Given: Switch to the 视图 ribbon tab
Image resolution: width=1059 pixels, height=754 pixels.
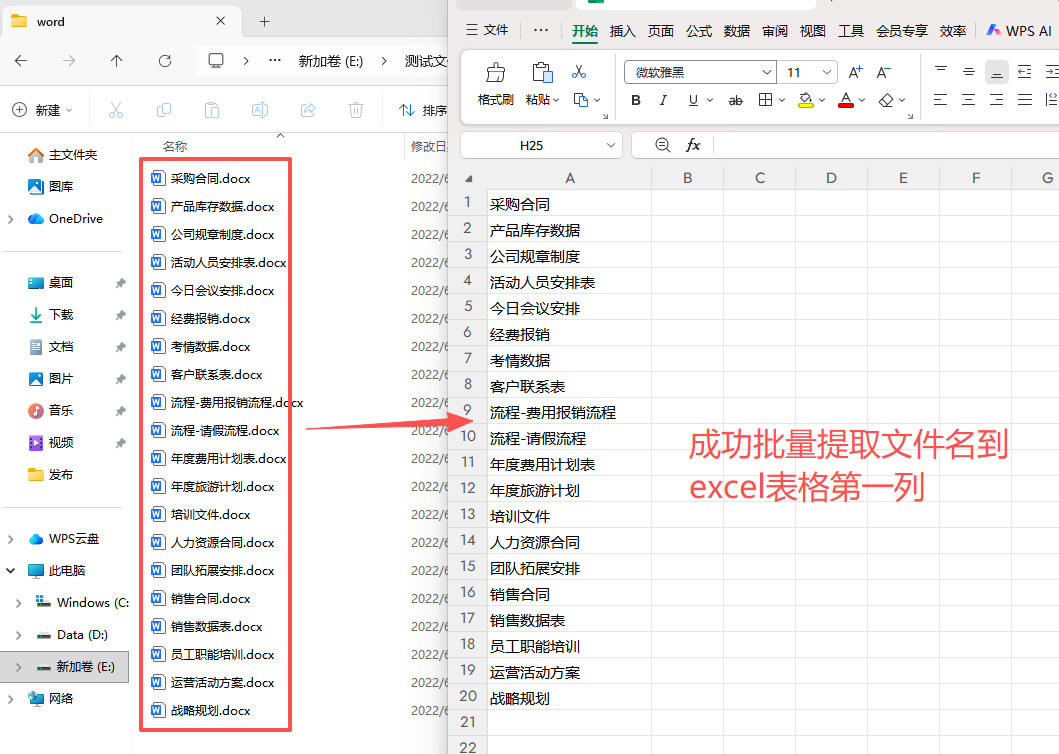Looking at the screenshot, I should pos(812,31).
